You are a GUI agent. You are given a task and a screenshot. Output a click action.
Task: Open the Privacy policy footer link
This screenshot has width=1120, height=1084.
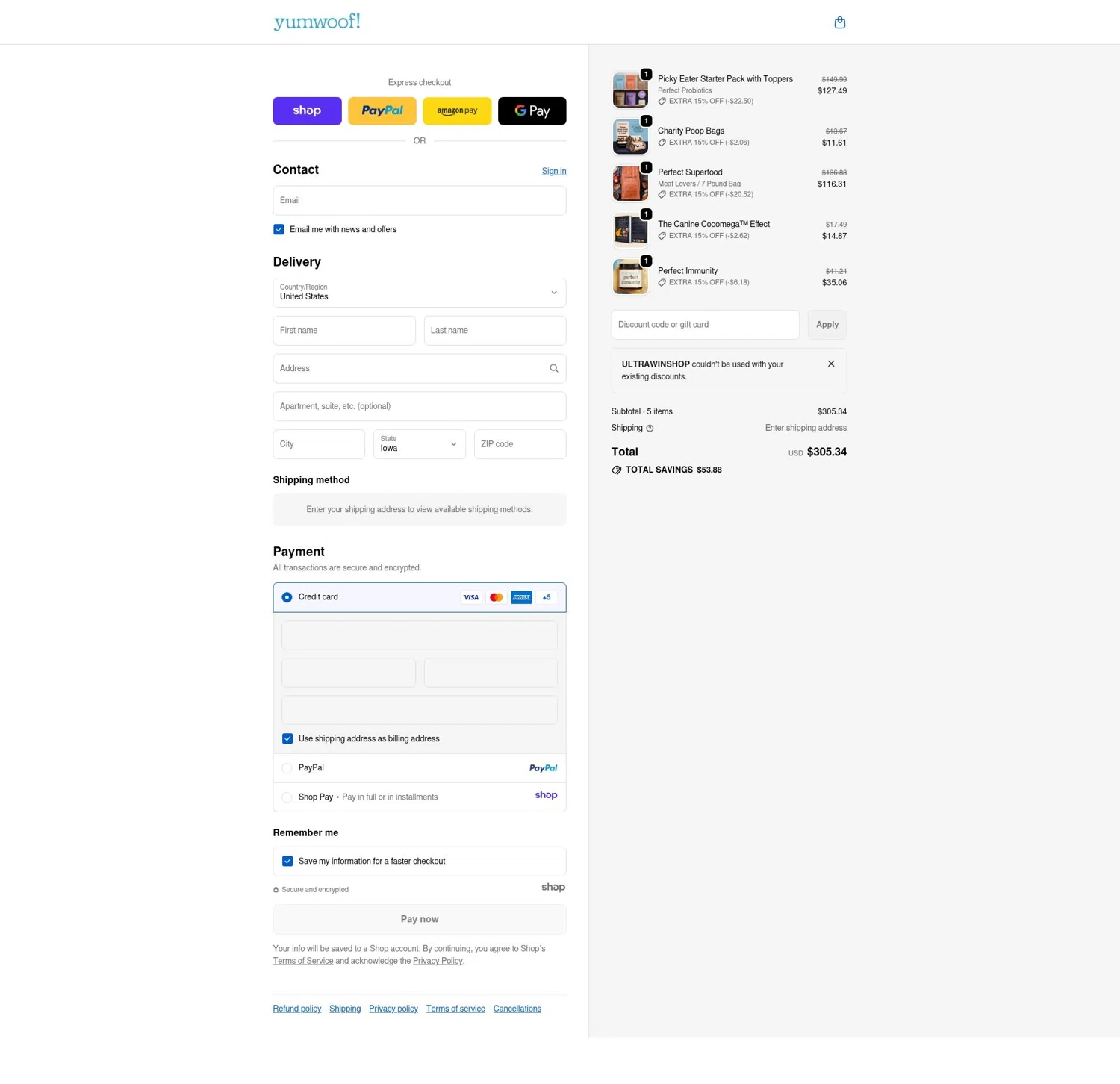(x=393, y=1009)
